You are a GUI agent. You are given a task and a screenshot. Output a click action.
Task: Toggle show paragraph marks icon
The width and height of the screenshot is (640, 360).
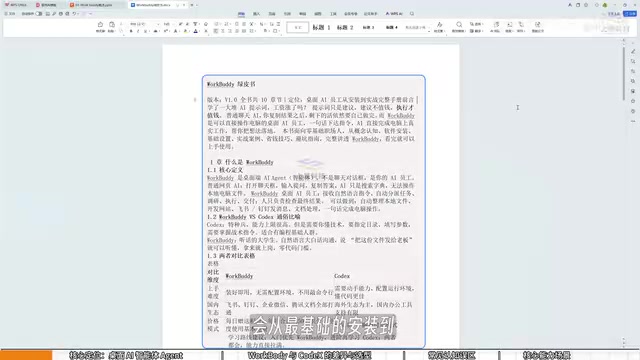[x=271, y=24]
